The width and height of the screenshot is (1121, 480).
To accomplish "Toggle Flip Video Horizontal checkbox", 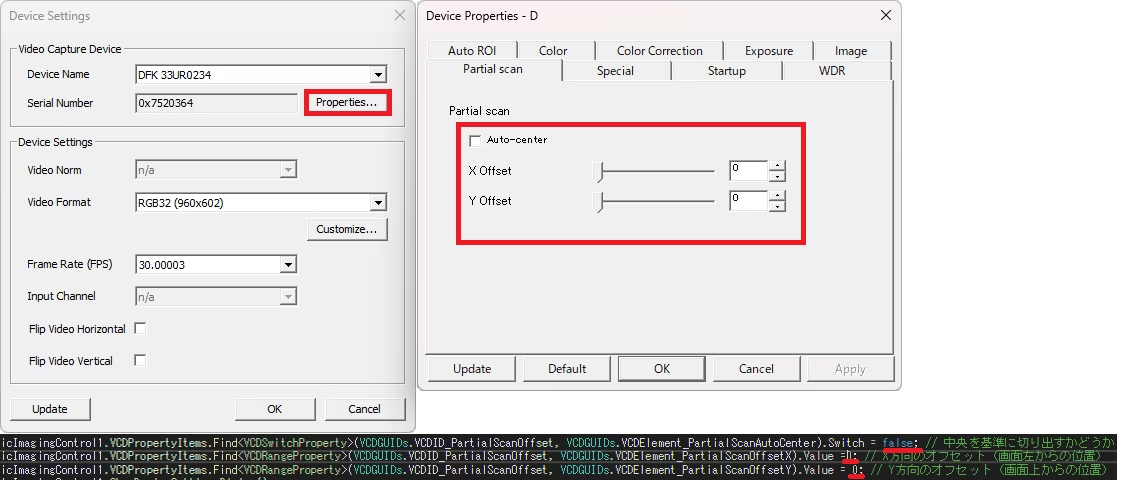I will click(140, 329).
